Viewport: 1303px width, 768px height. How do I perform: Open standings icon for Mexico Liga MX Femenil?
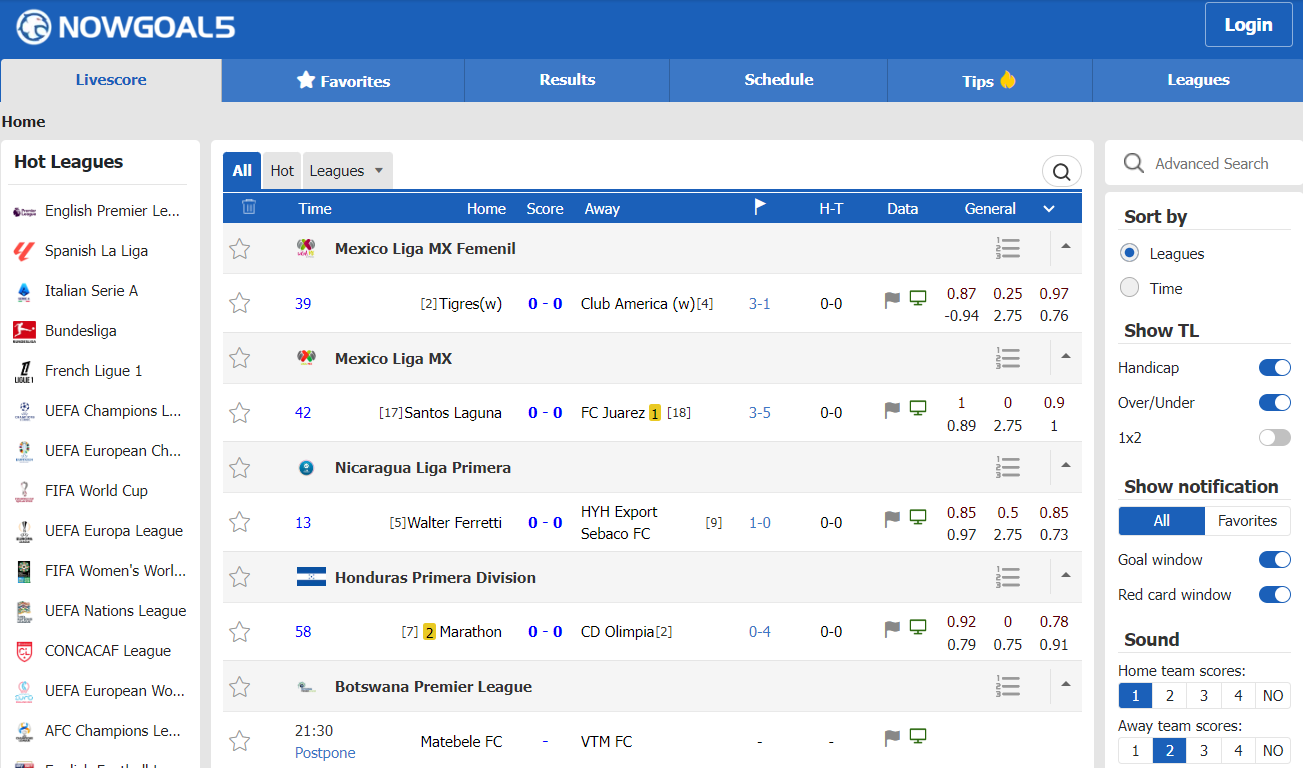tap(1007, 249)
